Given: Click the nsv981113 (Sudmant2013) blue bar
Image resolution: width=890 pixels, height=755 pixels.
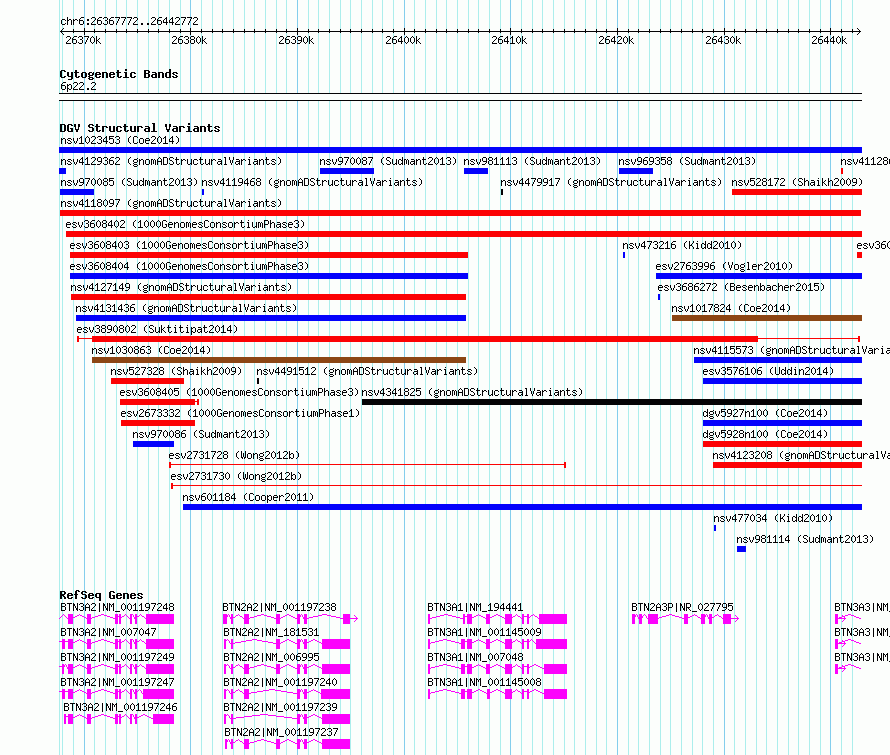Looking at the screenshot, I should [476, 171].
